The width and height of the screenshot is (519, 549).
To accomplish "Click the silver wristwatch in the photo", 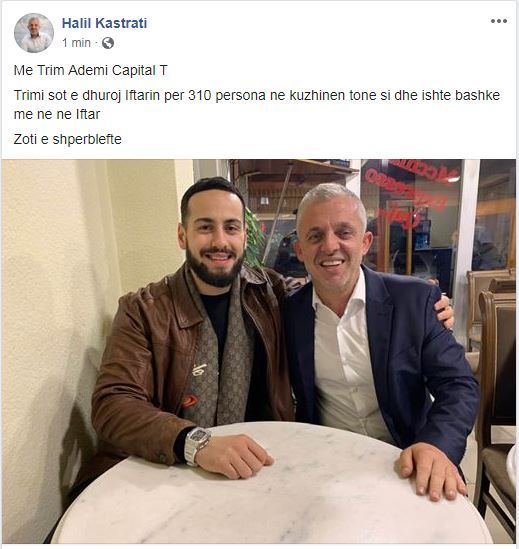I will click(196, 445).
